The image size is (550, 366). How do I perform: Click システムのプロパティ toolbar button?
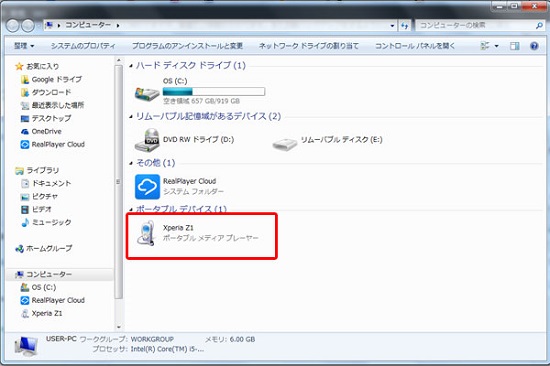pos(83,46)
